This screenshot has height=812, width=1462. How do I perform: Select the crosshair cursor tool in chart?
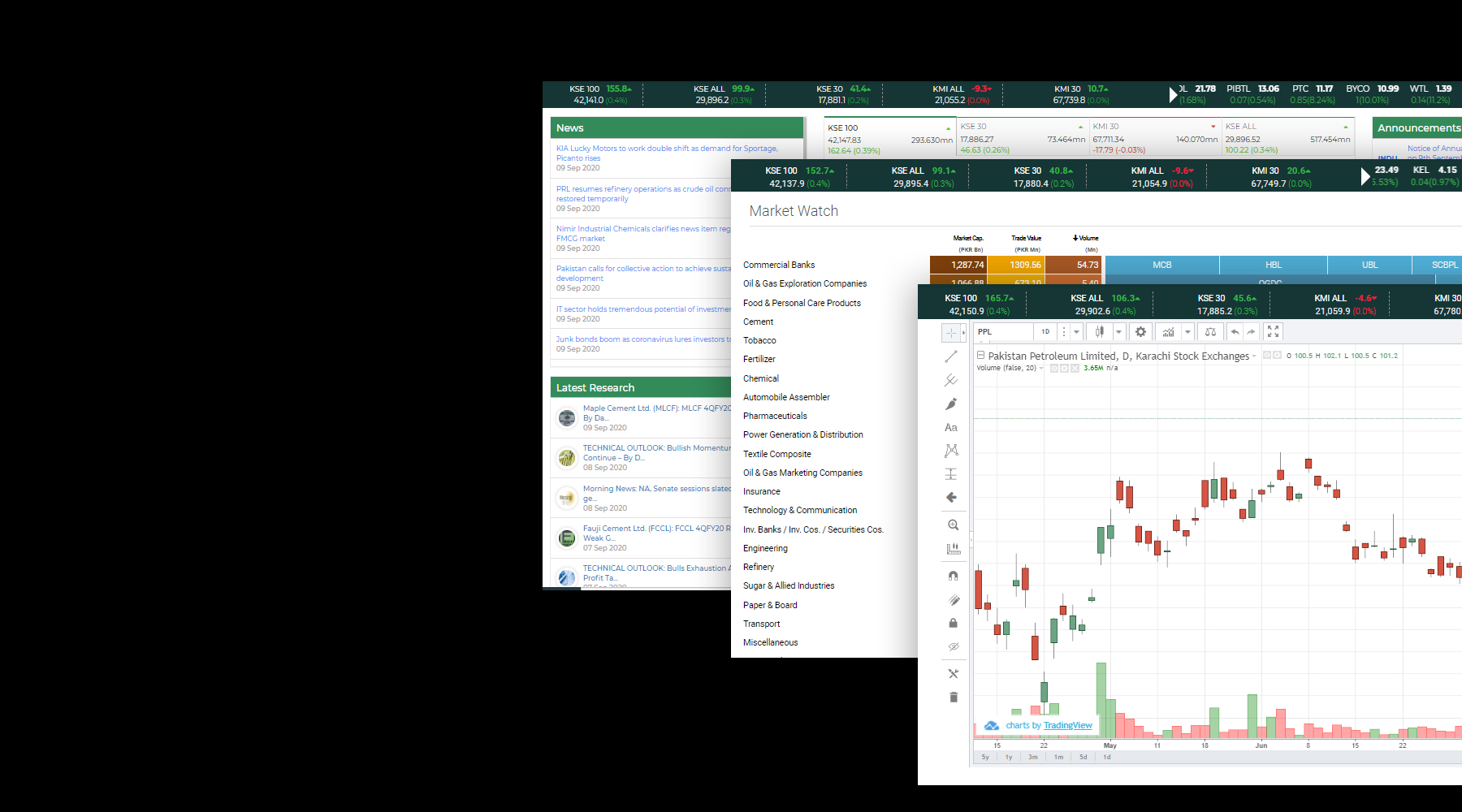click(x=951, y=333)
